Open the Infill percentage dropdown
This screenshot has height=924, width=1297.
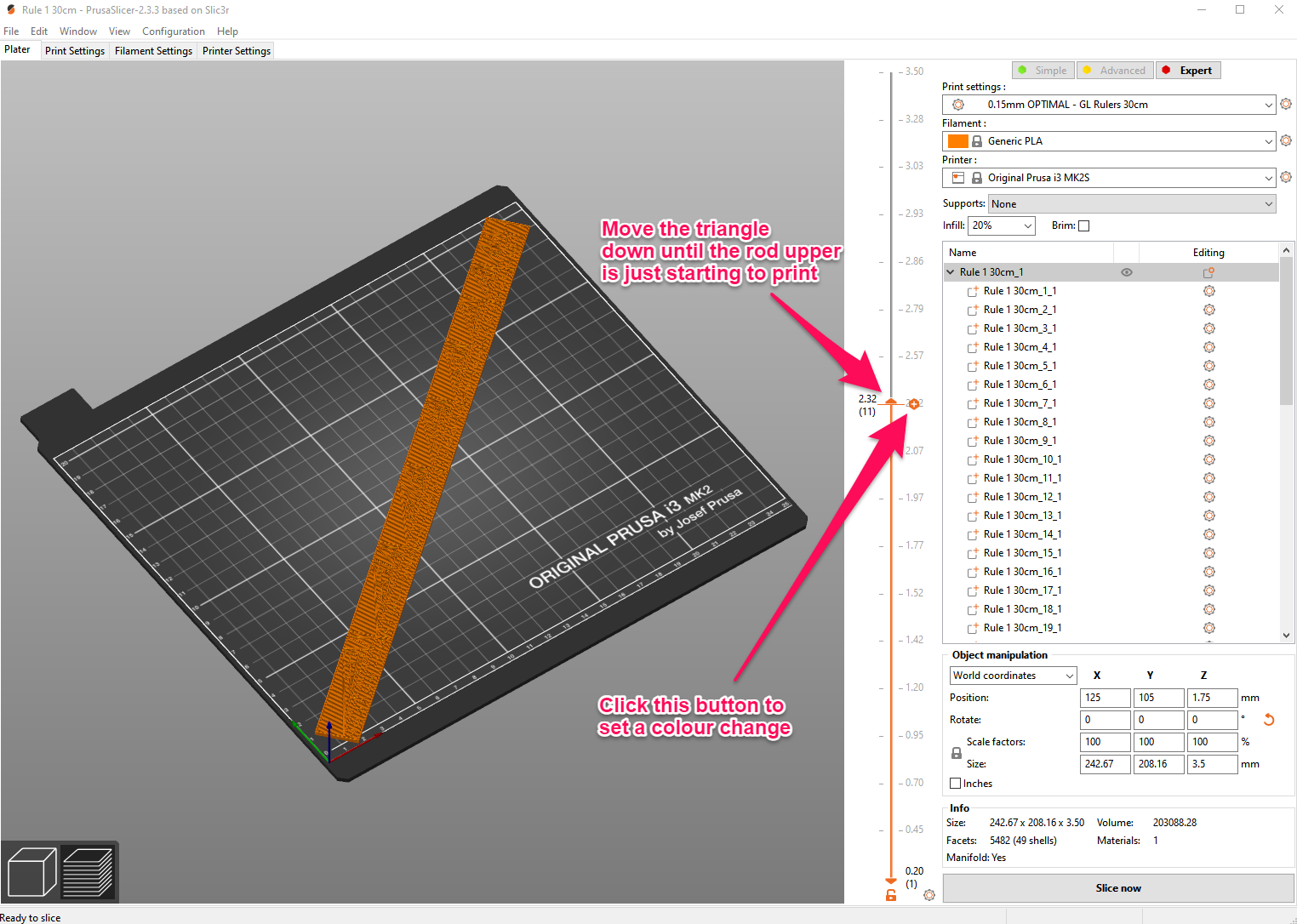1002,225
